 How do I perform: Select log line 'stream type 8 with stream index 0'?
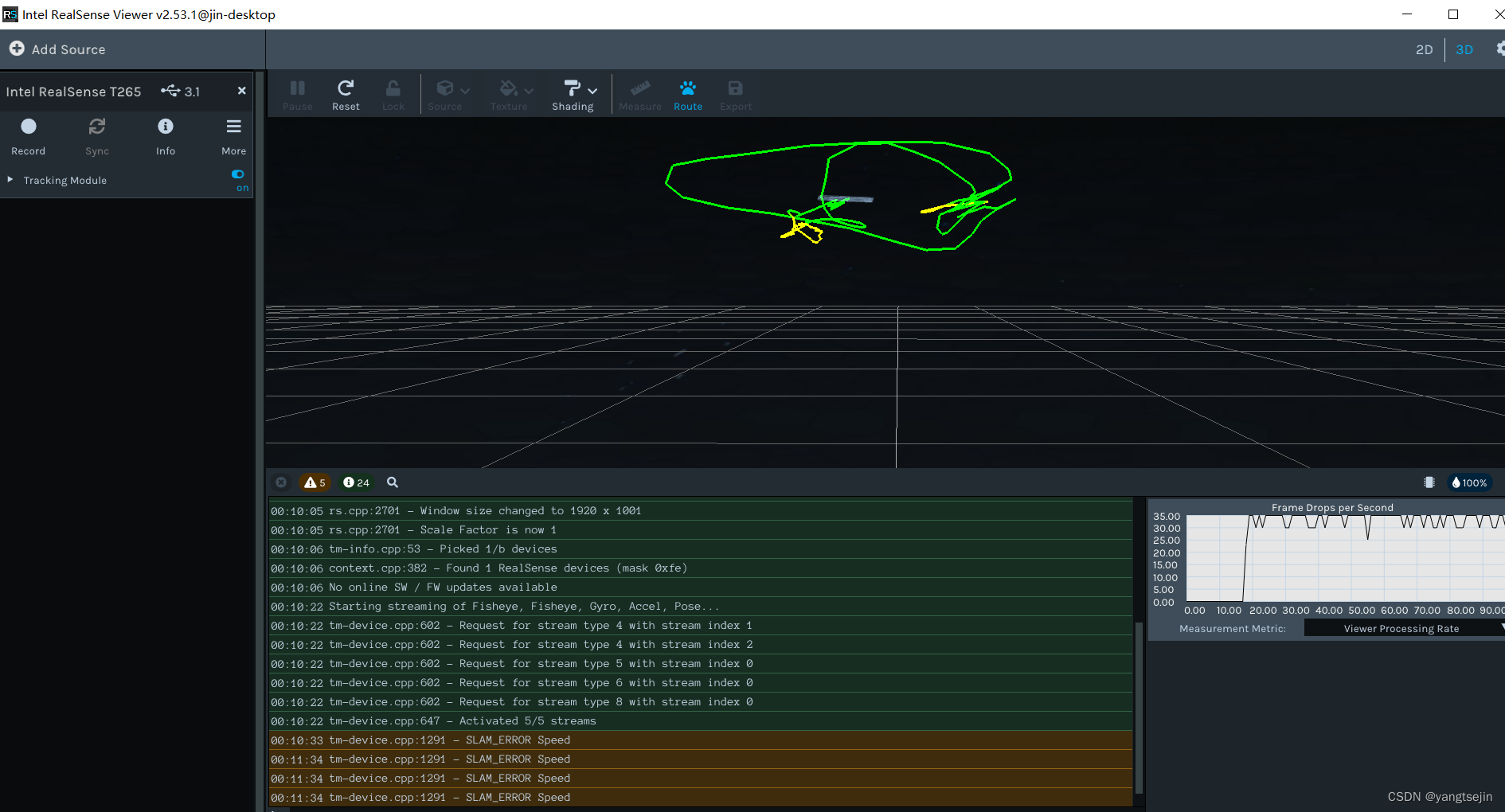pos(701,702)
